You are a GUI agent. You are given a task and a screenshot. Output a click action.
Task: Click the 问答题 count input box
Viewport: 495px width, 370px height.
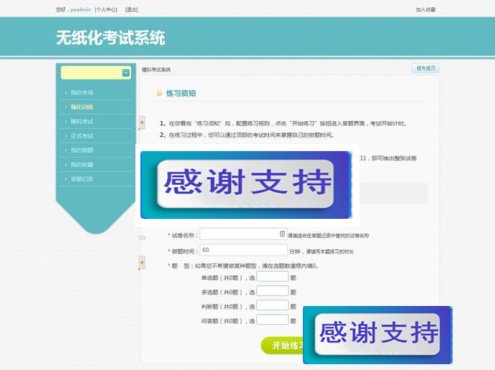(x=272, y=320)
